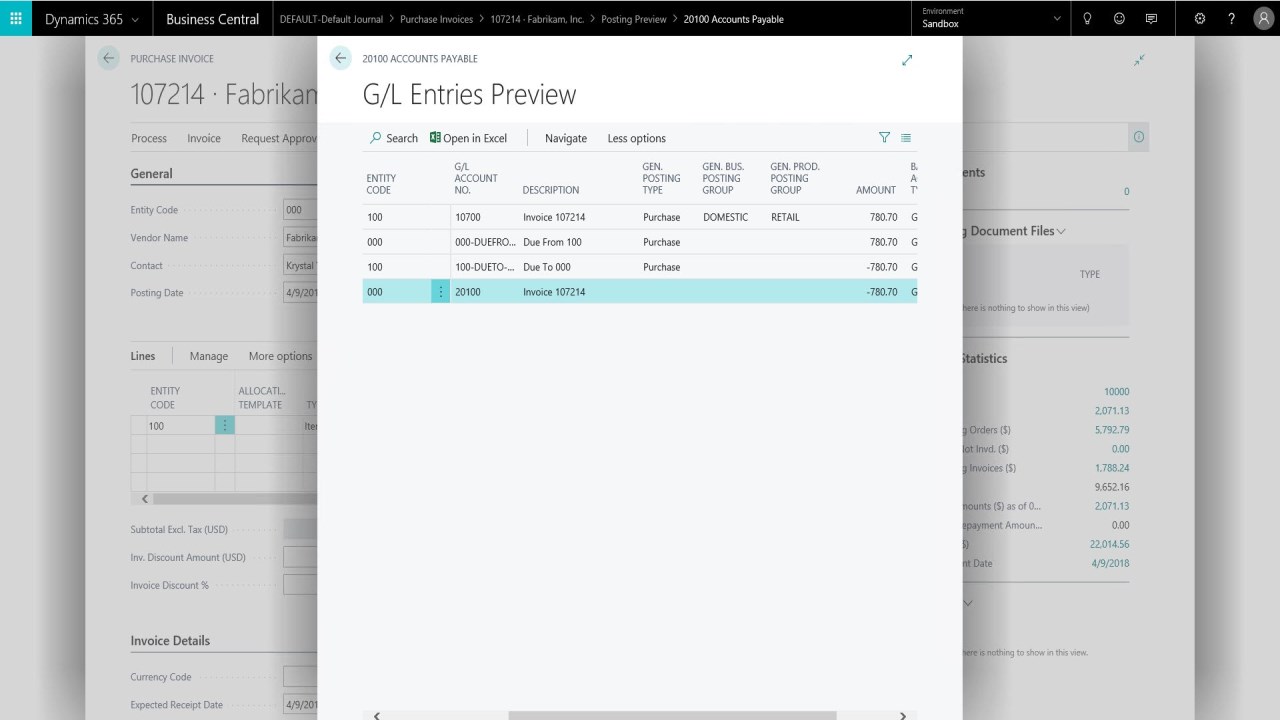This screenshot has width=1280, height=720.
Task: Open the Request Approval menu
Action: 279,138
